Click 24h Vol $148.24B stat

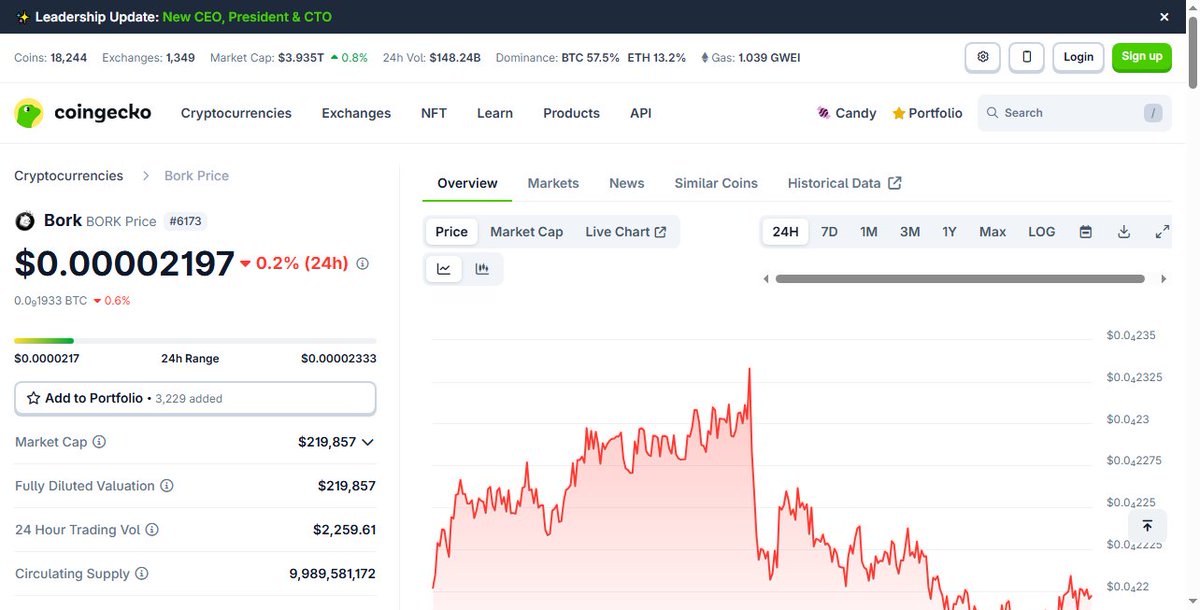click(432, 57)
